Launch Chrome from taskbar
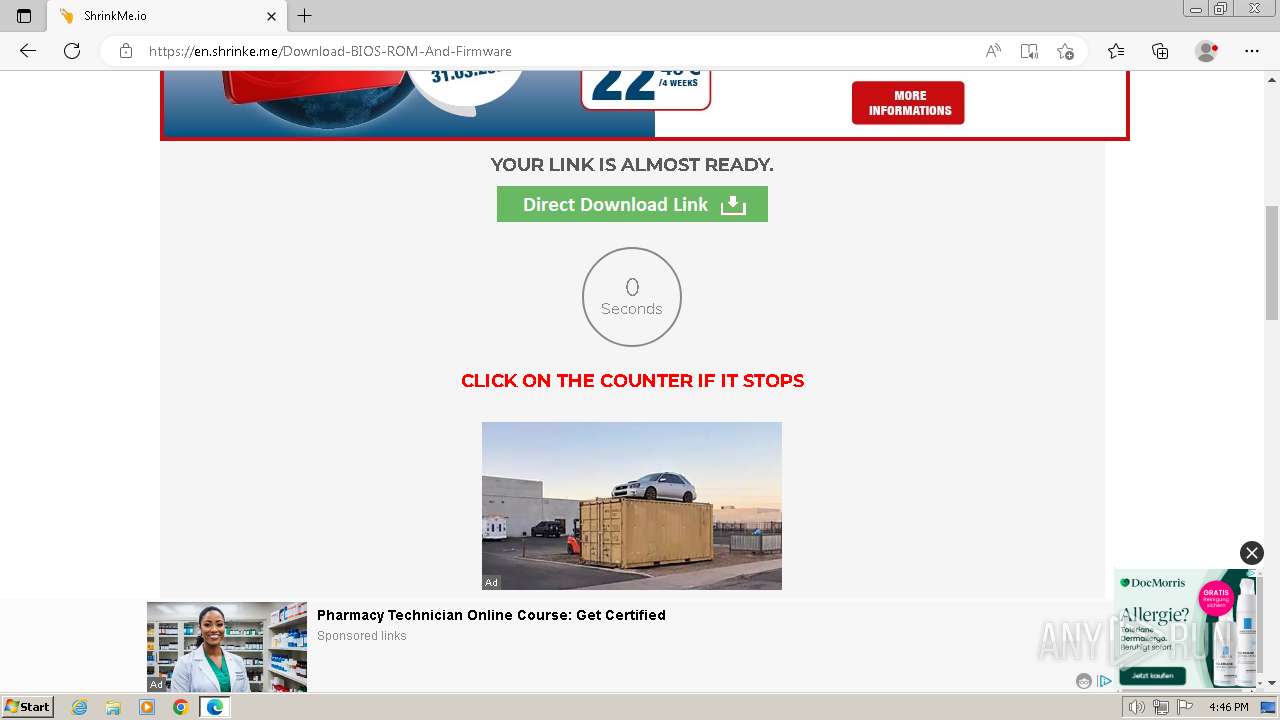 pyautogui.click(x=180, y=707)
